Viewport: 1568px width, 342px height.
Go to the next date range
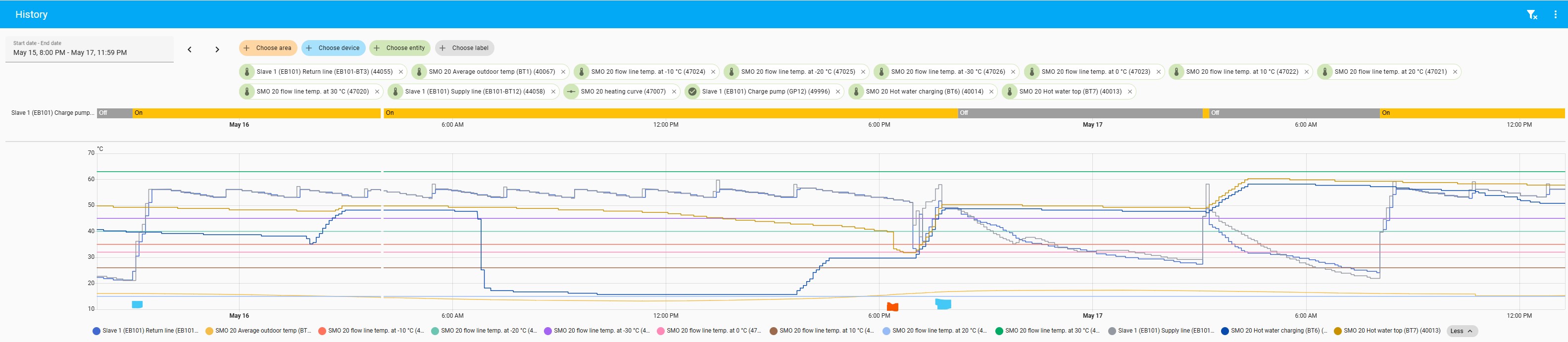coord(217,49)
